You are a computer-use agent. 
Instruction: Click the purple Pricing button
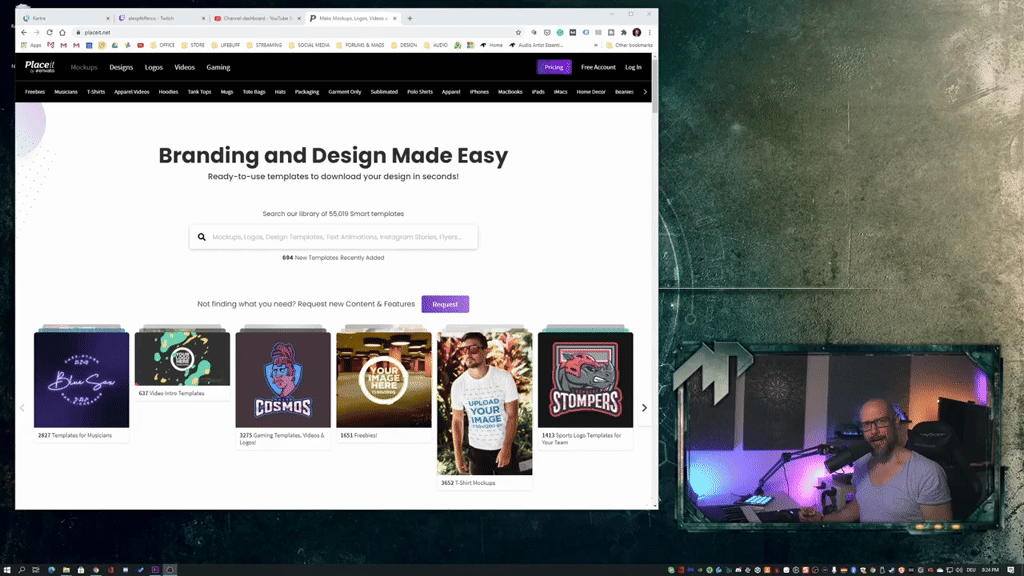tap(553, 67)
